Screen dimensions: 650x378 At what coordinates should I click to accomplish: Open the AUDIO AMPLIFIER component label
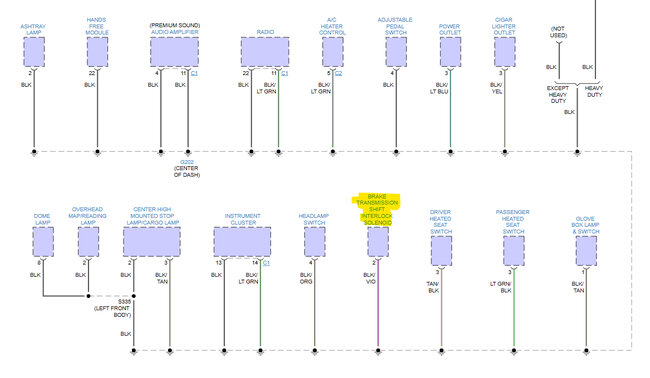pos(175,32)
